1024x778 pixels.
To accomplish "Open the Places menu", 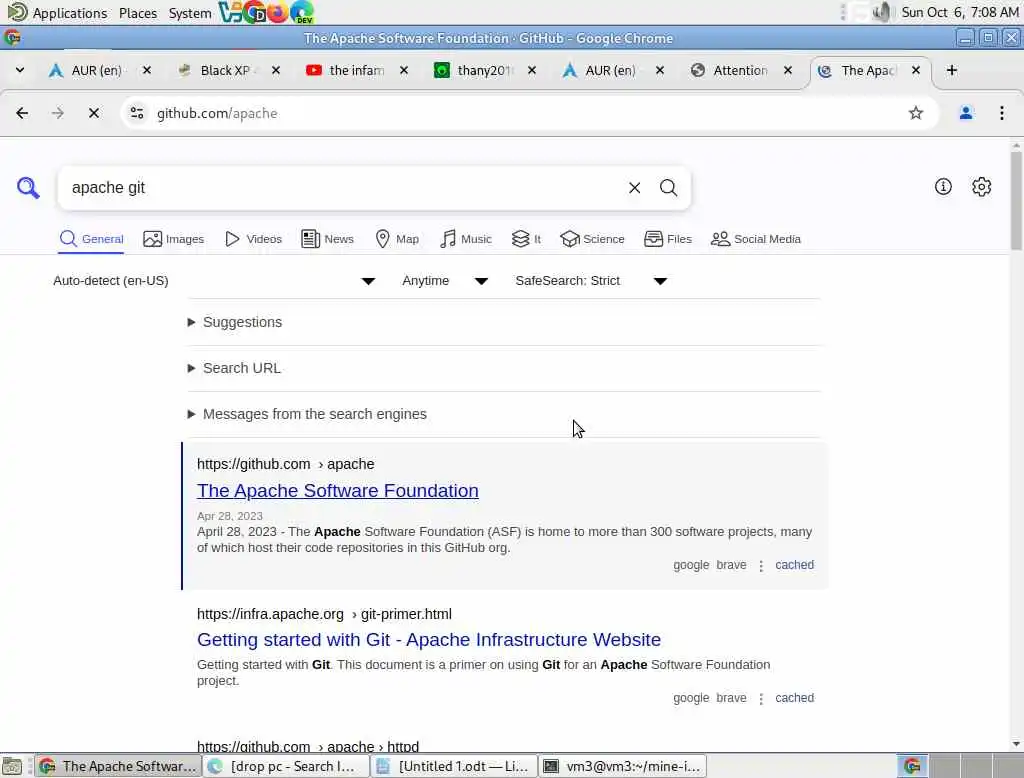I will (x=138, y=12).
